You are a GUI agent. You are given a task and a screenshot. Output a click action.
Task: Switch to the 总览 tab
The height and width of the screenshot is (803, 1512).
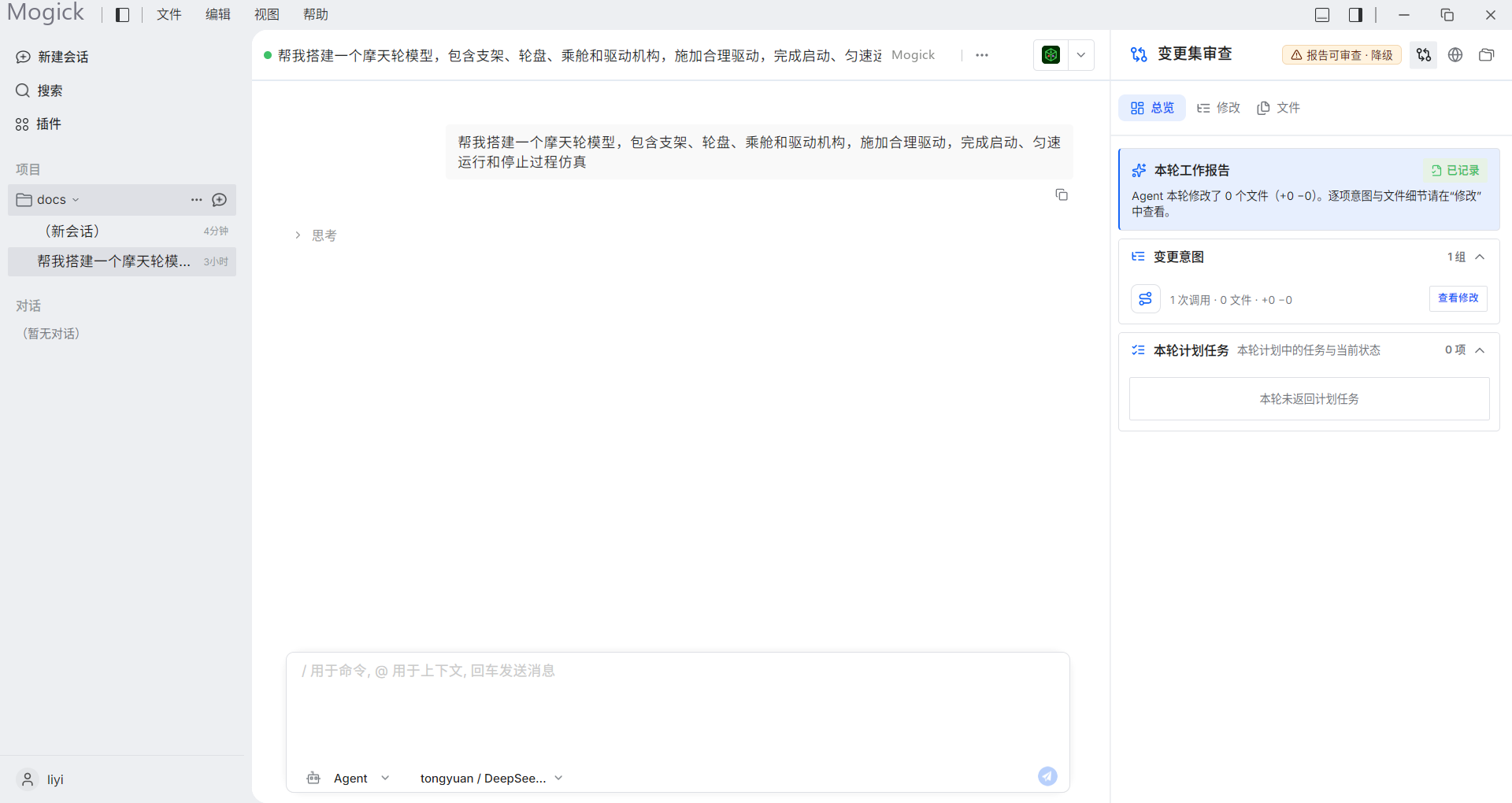(1152, 108)
